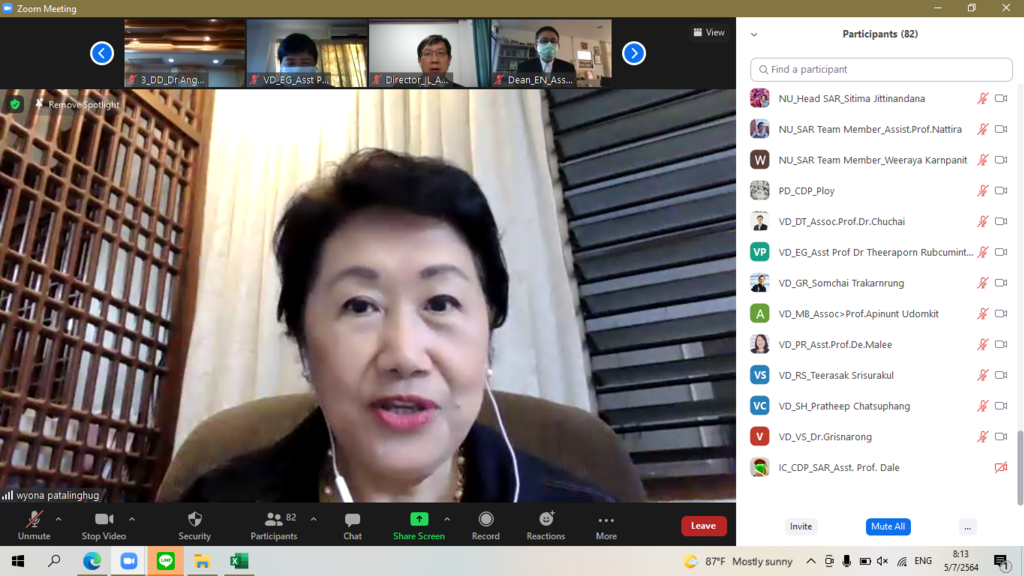Open the Chat panel
This screenshot has height=576, width=1024.
click(352, 525)
